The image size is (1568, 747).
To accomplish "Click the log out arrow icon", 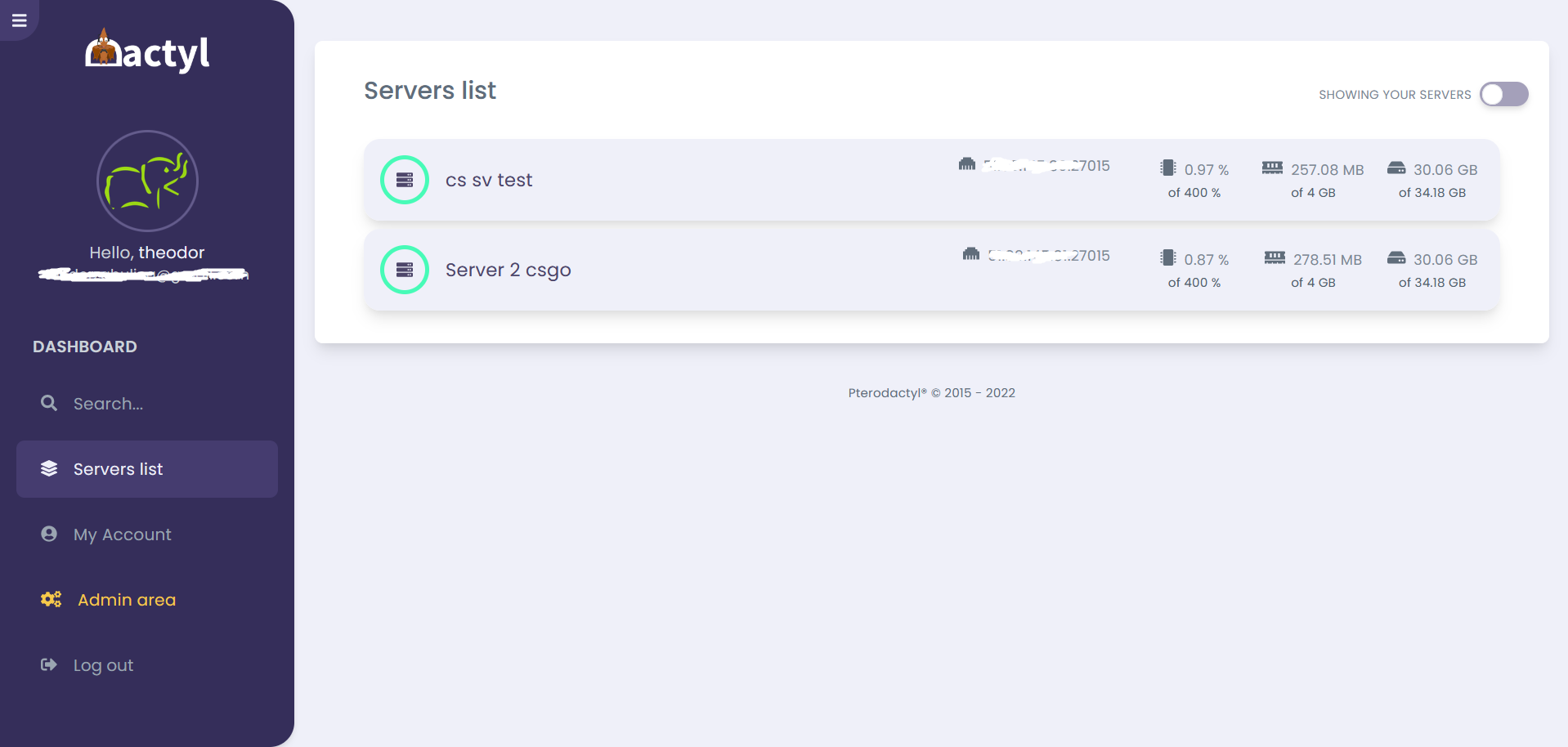I will tap(49, 664).
